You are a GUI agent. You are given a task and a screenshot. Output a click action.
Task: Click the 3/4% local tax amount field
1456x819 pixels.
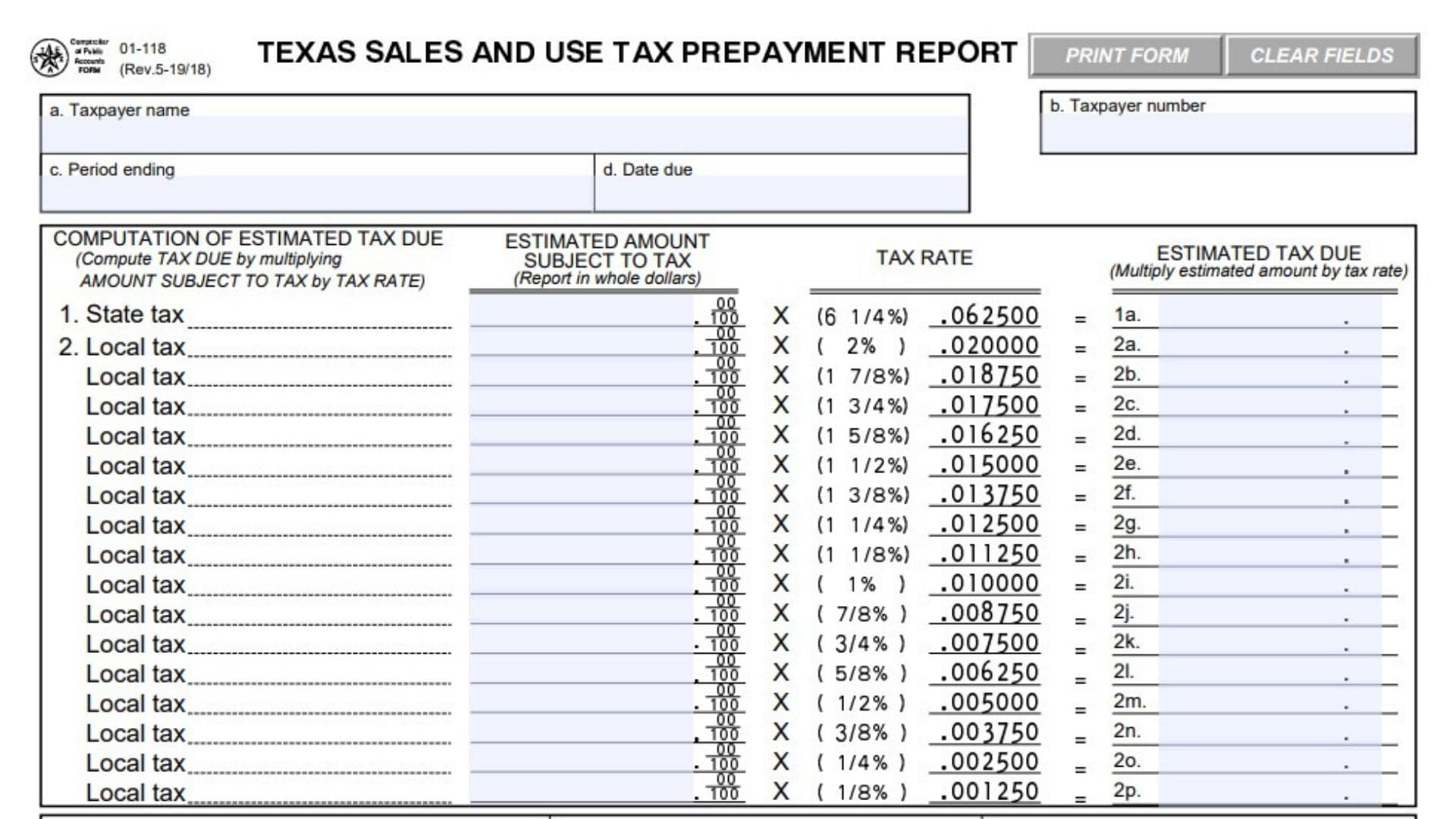pyautogui.click(x=582, y=639)
